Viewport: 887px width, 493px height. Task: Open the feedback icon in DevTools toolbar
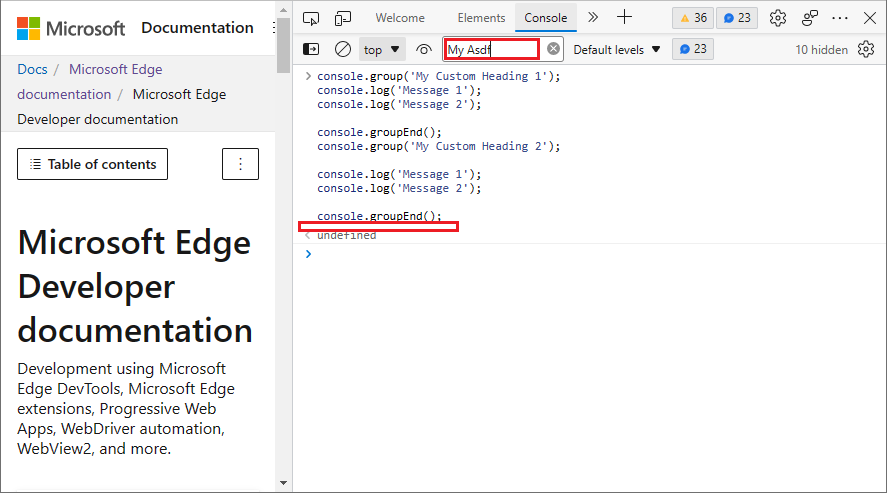809,18
